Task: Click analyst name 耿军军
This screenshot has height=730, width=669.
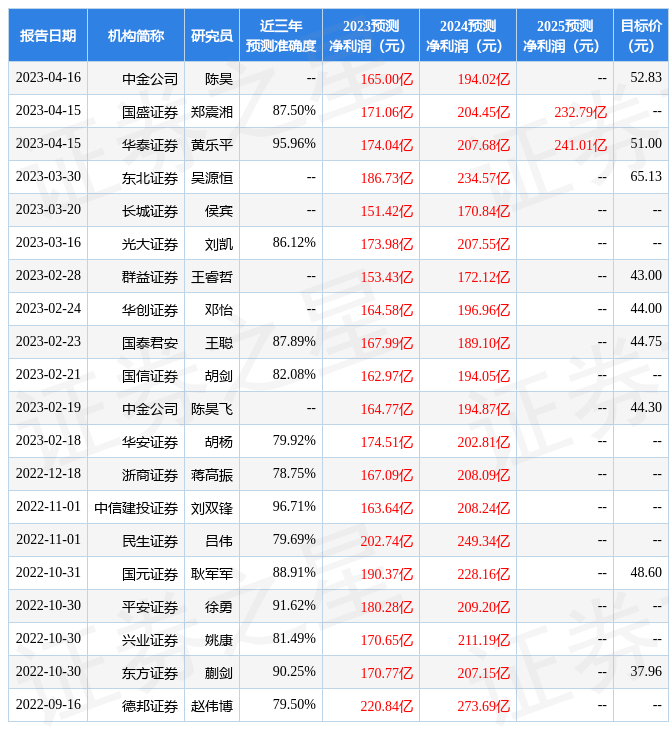Action: tap(211, 574)
